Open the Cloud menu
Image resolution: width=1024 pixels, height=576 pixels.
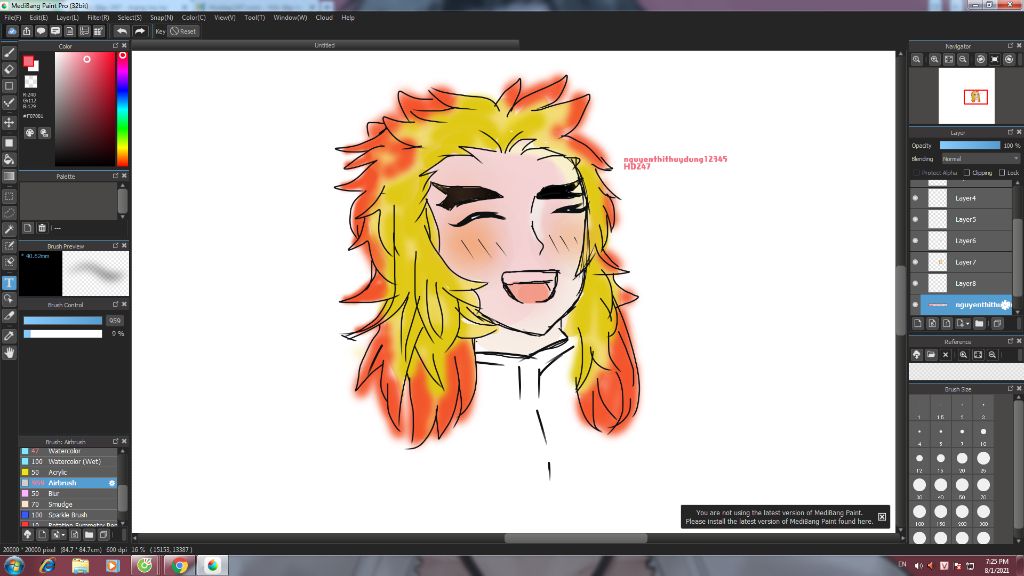point(324,18)
